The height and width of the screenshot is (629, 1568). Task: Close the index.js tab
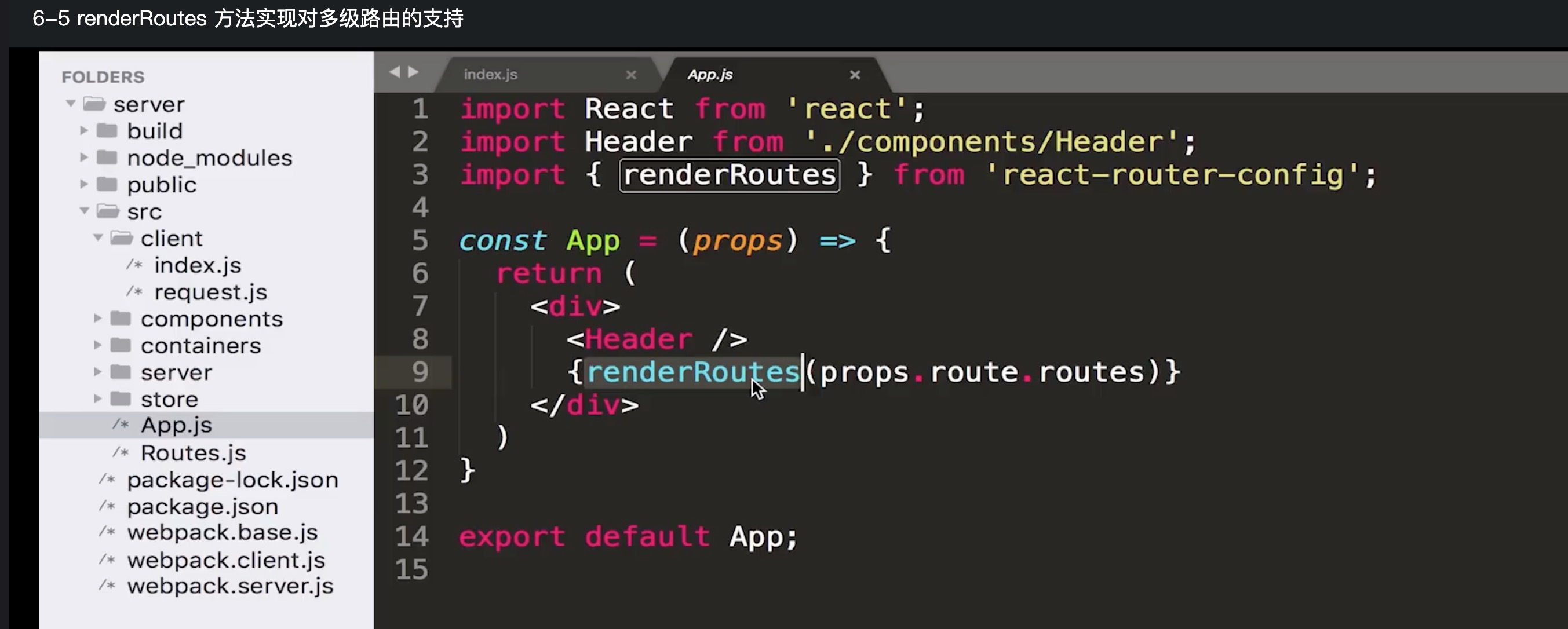pos(630,75)
